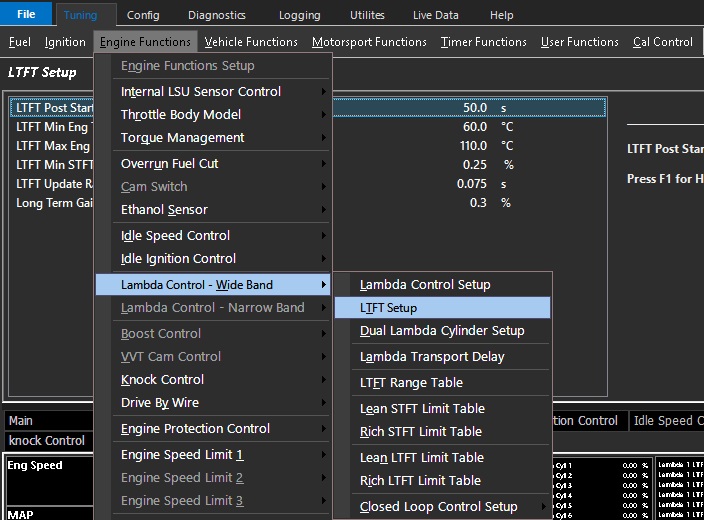
Task: Open Lambda Transport Delay
Action: click(x=442, y=357)
